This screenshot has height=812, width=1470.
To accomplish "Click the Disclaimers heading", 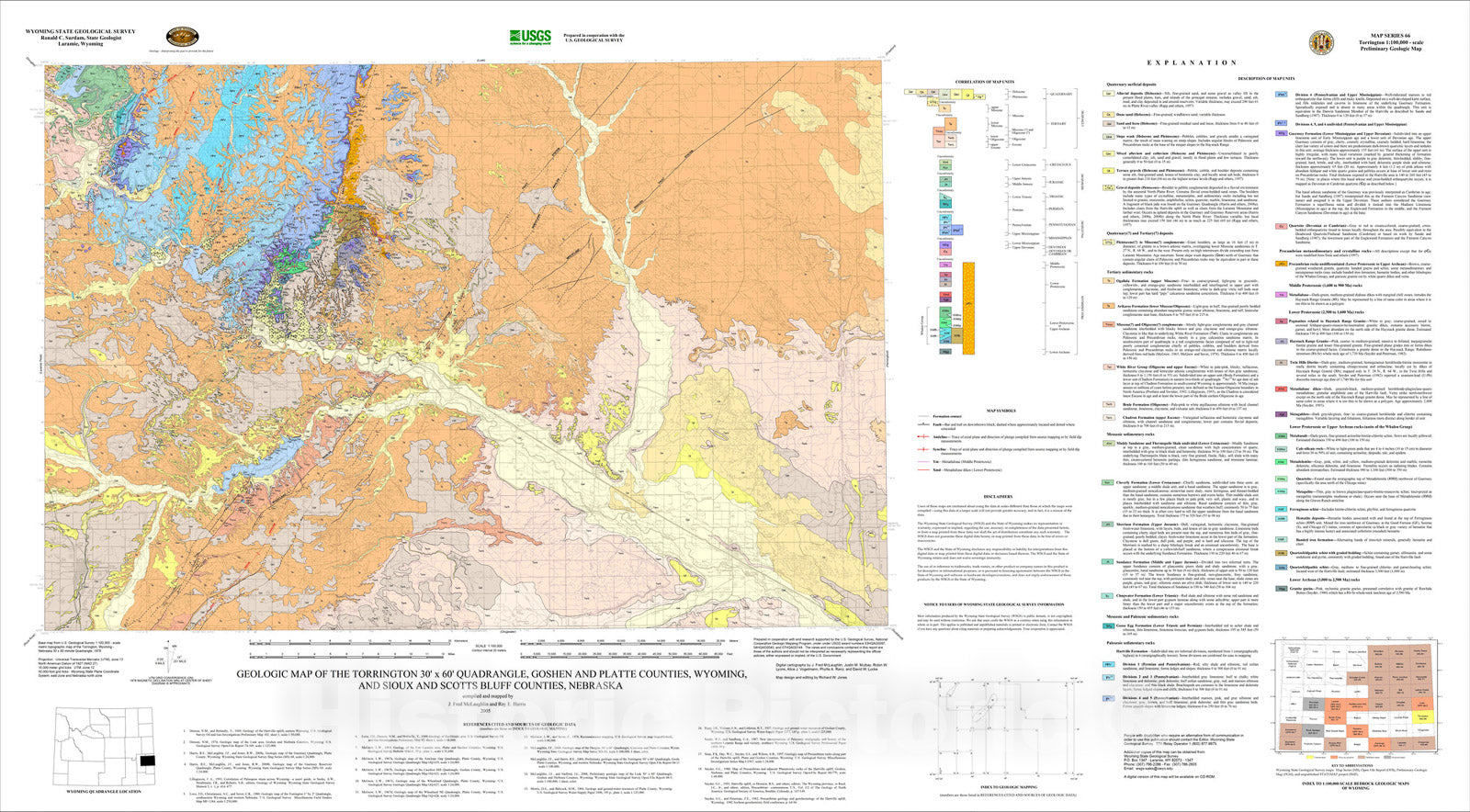I will tap(998, 496).
